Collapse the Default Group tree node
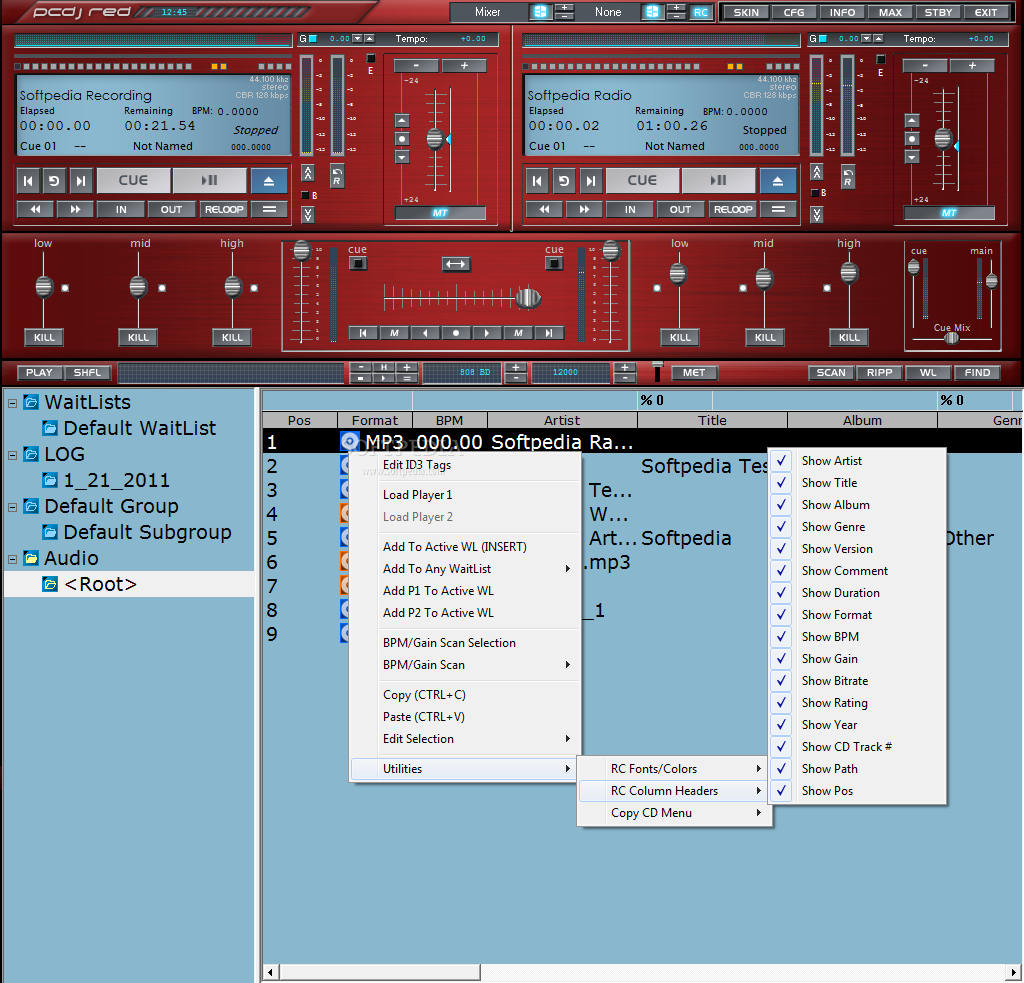Viewport: 1024px width, 983px height. pyautogui.click(x=12, y=507)
